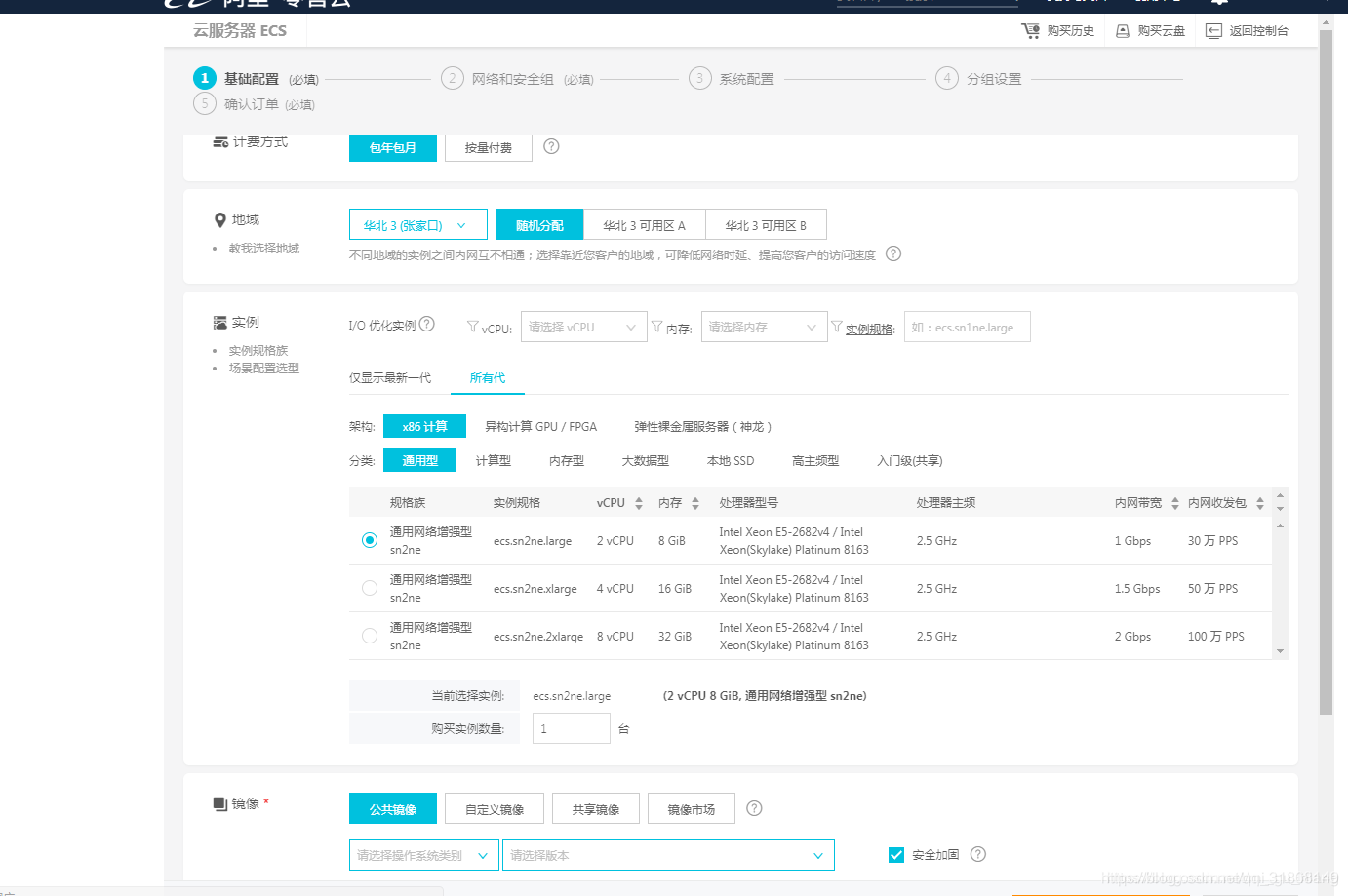This screenshot has height=896, width=1348.
Task: Open purchase history cart icon
Action: 1030,31
